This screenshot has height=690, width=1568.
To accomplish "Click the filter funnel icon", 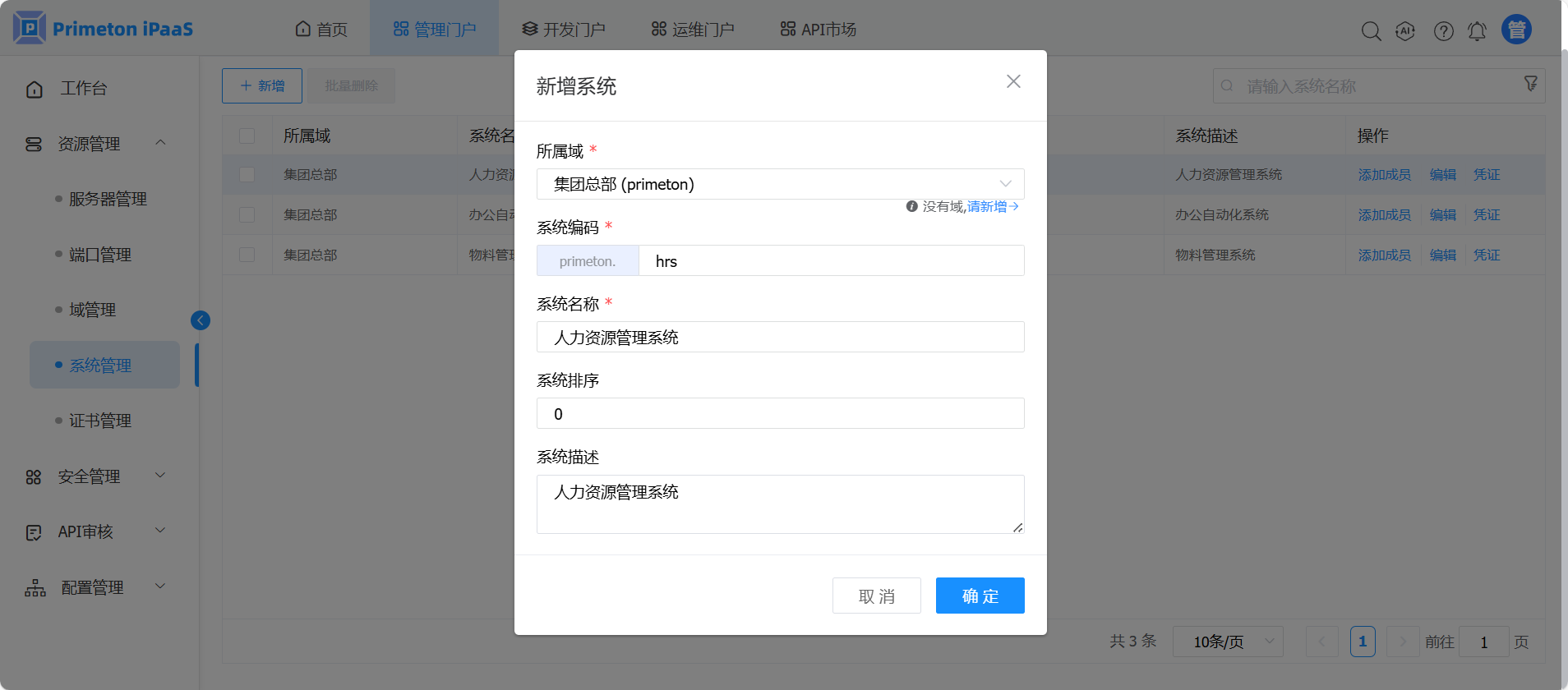I will click(x=1530, y=84).
